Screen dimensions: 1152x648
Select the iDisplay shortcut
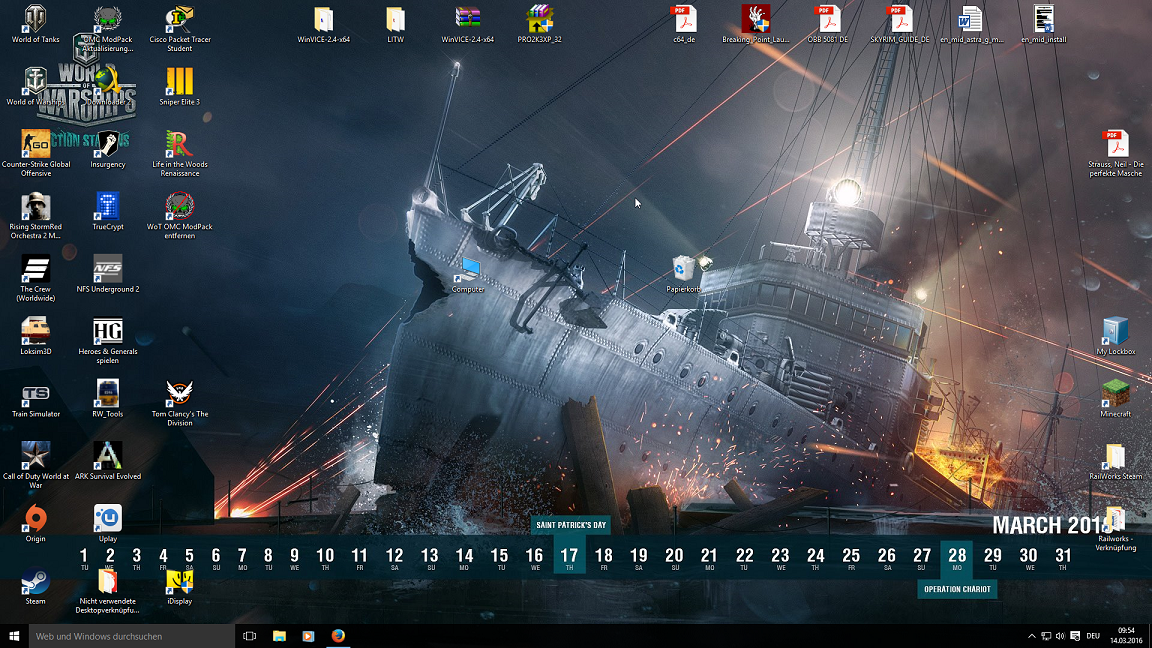pos(179,586)
